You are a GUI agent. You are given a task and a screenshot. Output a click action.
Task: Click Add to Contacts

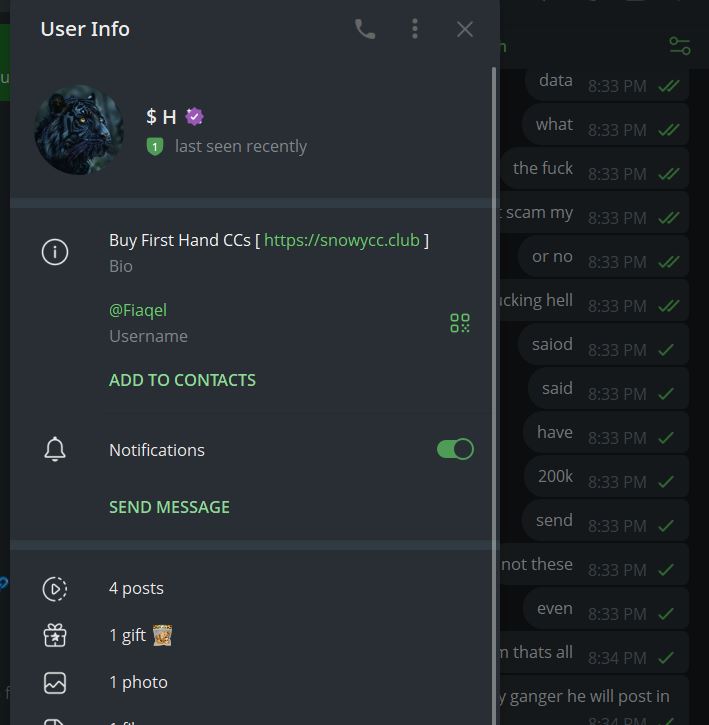182,380
